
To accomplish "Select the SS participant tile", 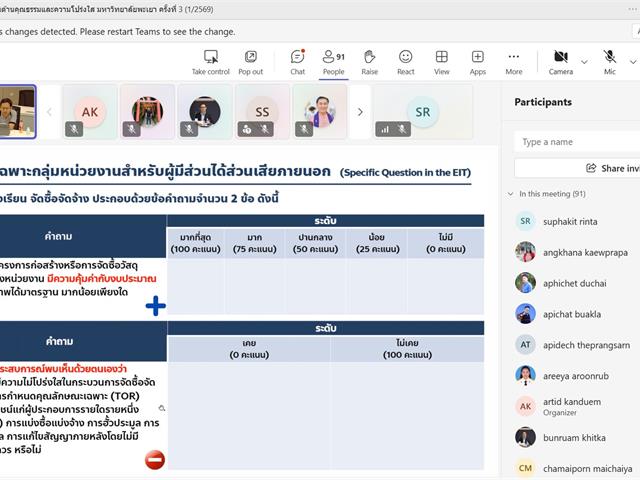I will 262,112.
